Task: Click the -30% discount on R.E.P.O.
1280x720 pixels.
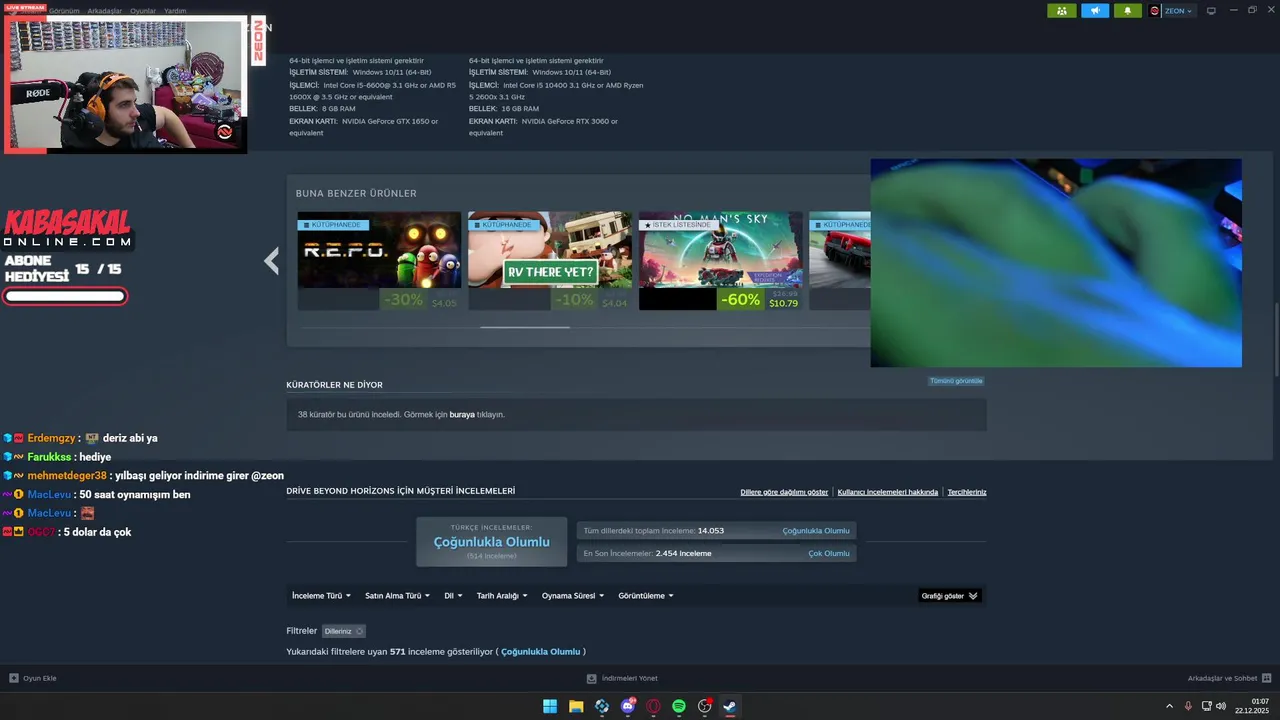Action: click(x=402, y=299)
